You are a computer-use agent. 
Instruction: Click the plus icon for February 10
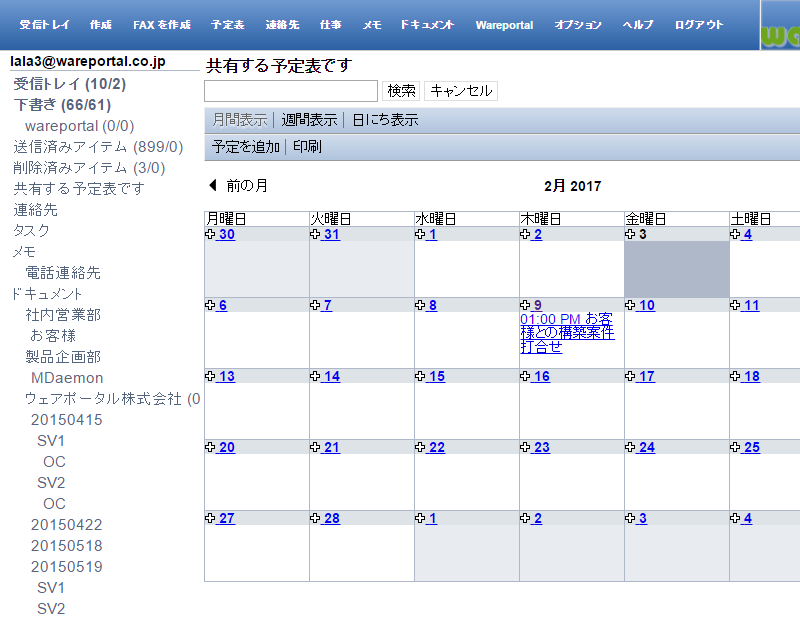coord(630,305)
